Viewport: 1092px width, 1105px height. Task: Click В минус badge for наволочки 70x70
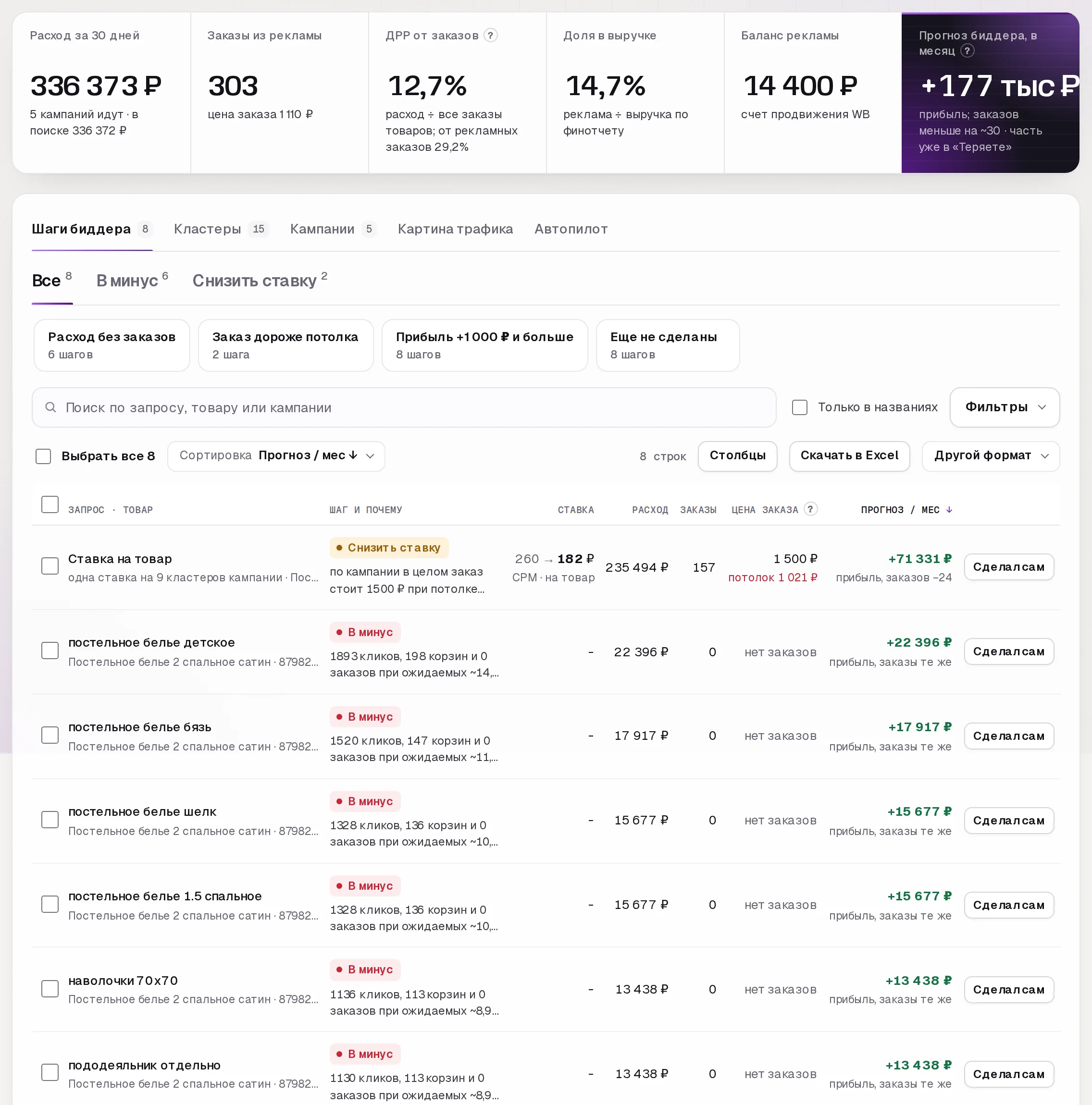coord(365,970)
